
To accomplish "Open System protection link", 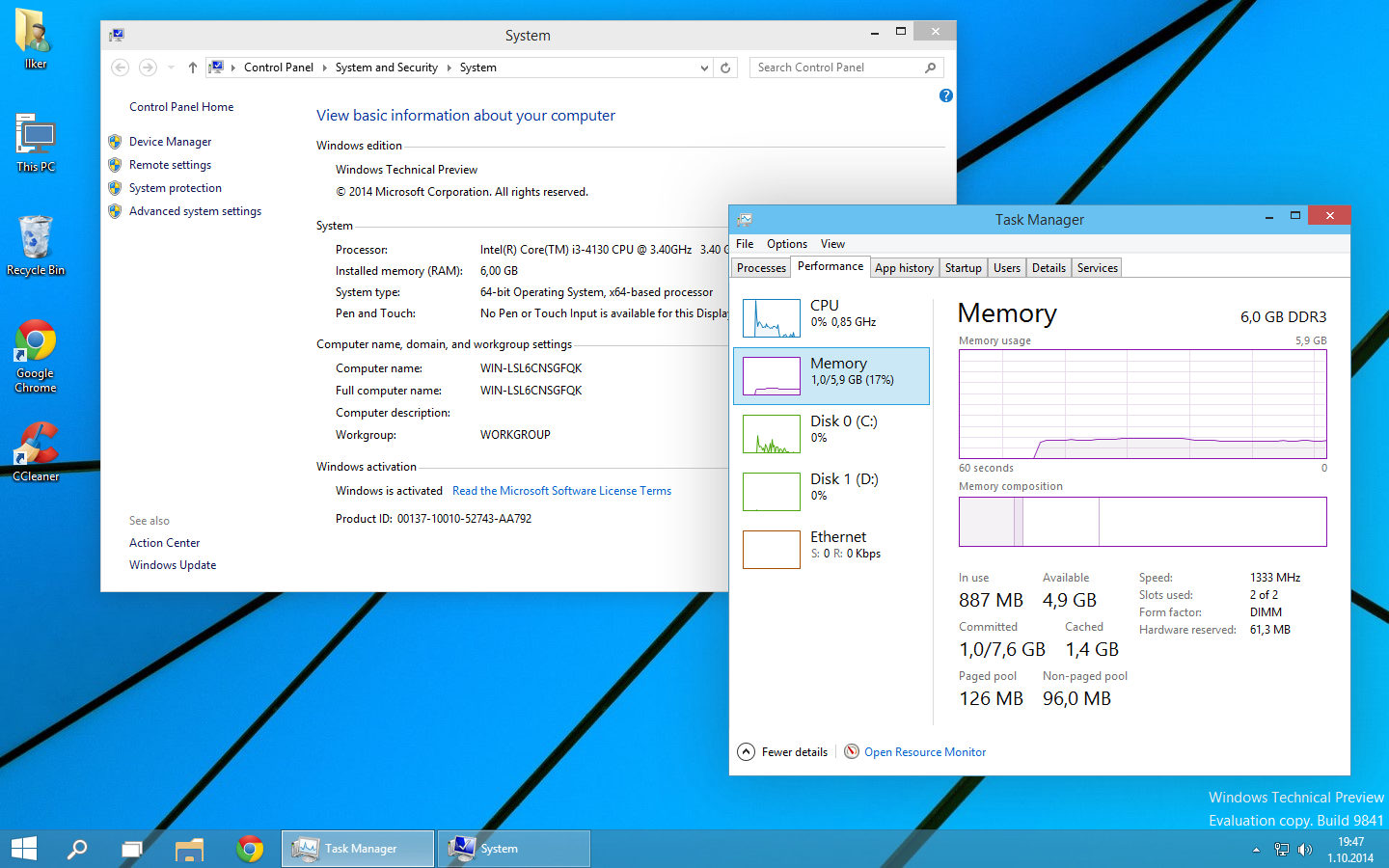I will [176, 188].
